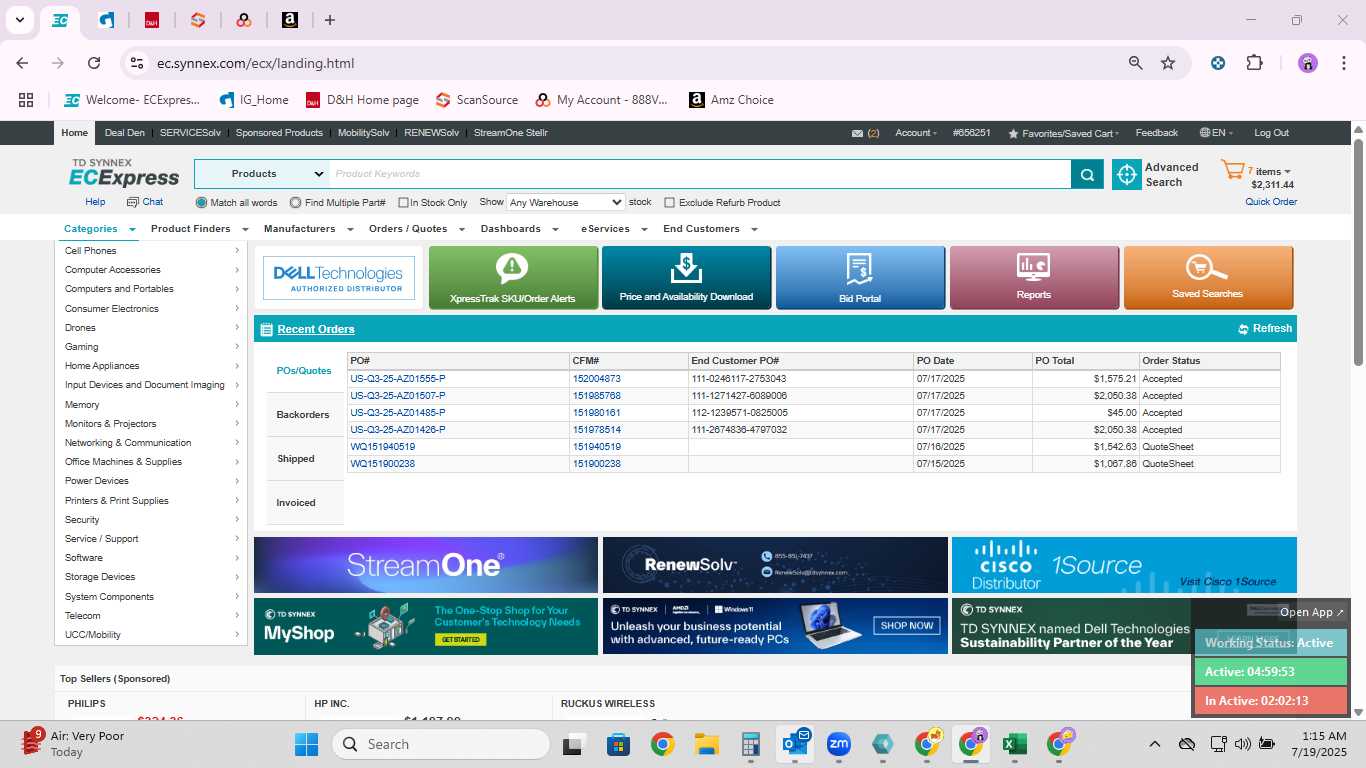
Task: Open Networking & Communication category
Action: coord(128,443)
